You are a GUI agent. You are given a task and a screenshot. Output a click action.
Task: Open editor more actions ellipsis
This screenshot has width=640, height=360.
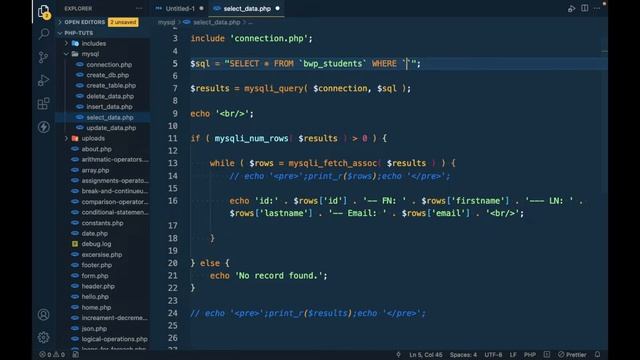[x=597, y=8]
